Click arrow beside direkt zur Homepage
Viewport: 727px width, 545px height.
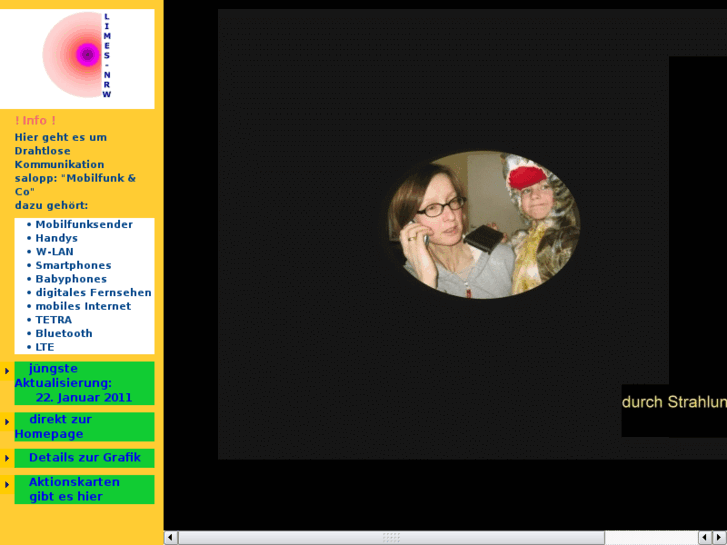pyautogui.click(x=7, y=422)
